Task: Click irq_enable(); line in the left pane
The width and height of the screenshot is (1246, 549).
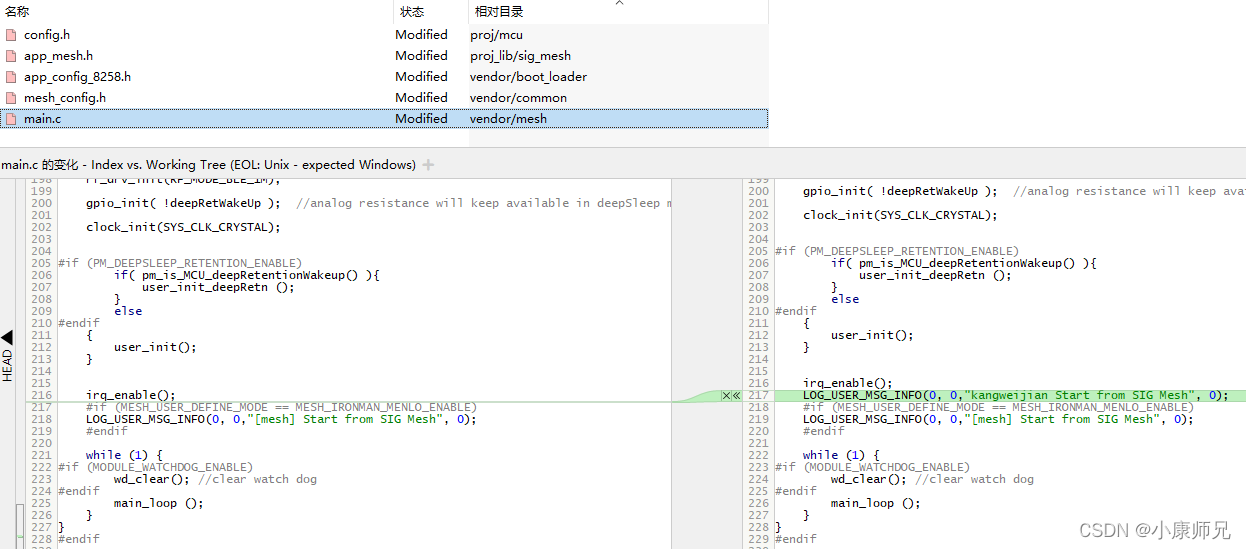Action: [130, 396]
